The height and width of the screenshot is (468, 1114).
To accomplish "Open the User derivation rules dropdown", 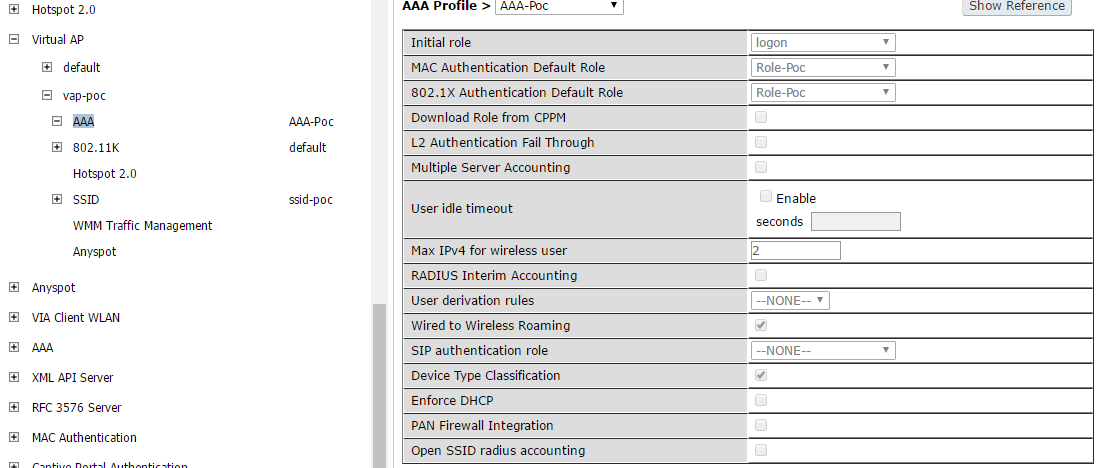I will coord(790,300).
